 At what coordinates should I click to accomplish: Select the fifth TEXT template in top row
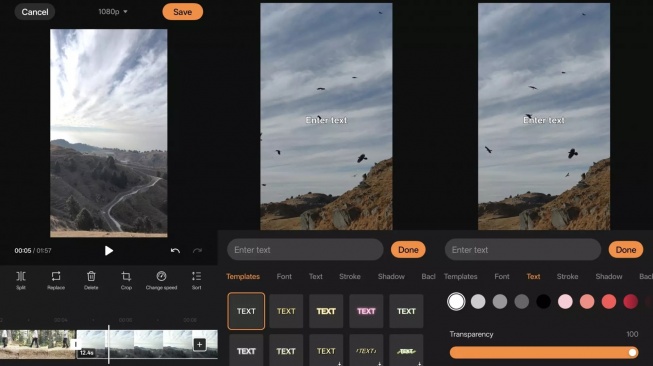[406, 311]
